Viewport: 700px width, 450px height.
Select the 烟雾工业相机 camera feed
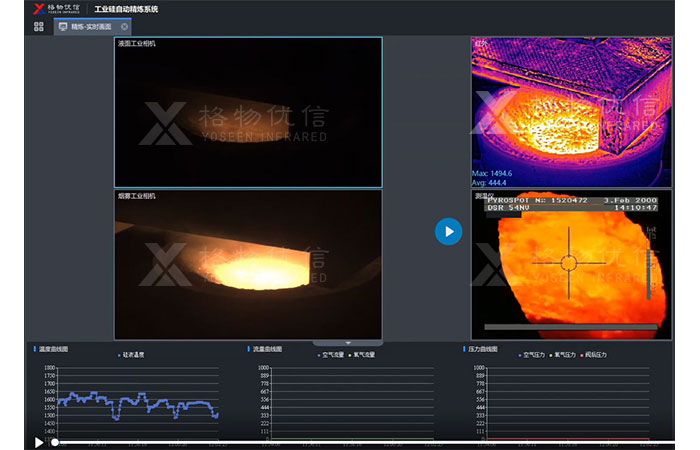pos(248,265)
